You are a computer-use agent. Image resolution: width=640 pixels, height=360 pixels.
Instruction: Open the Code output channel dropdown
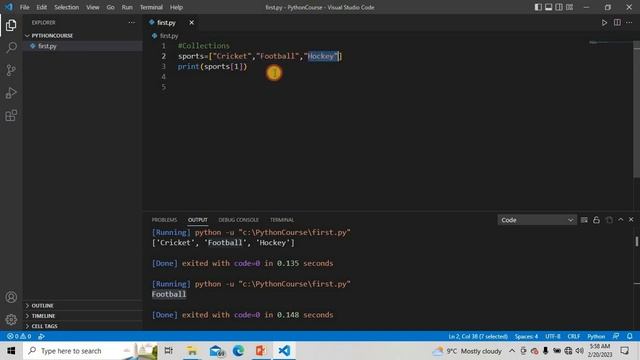tap(537, 220)
